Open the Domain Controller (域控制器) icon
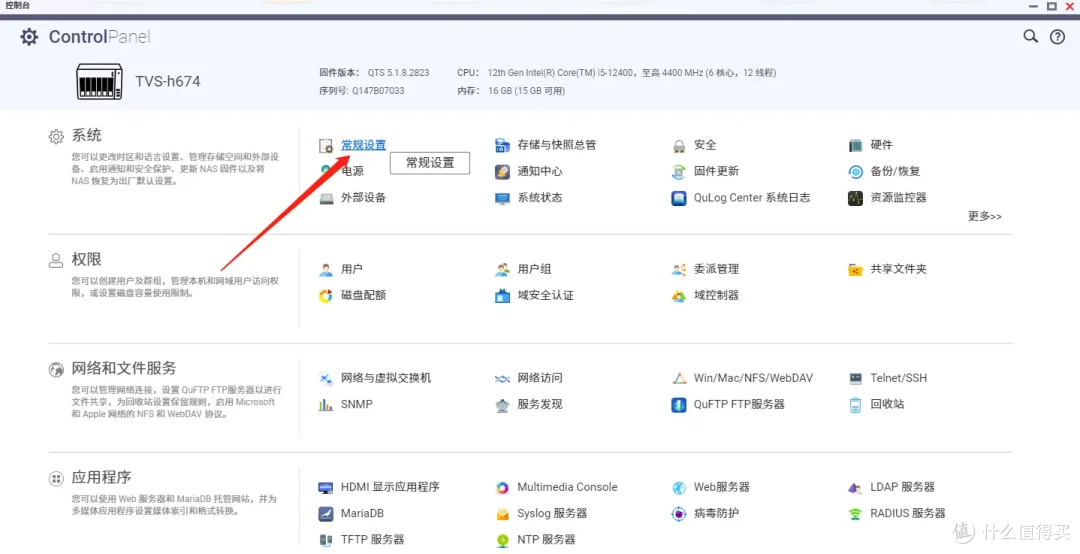 pyautogui.click(x=679, y=296)
